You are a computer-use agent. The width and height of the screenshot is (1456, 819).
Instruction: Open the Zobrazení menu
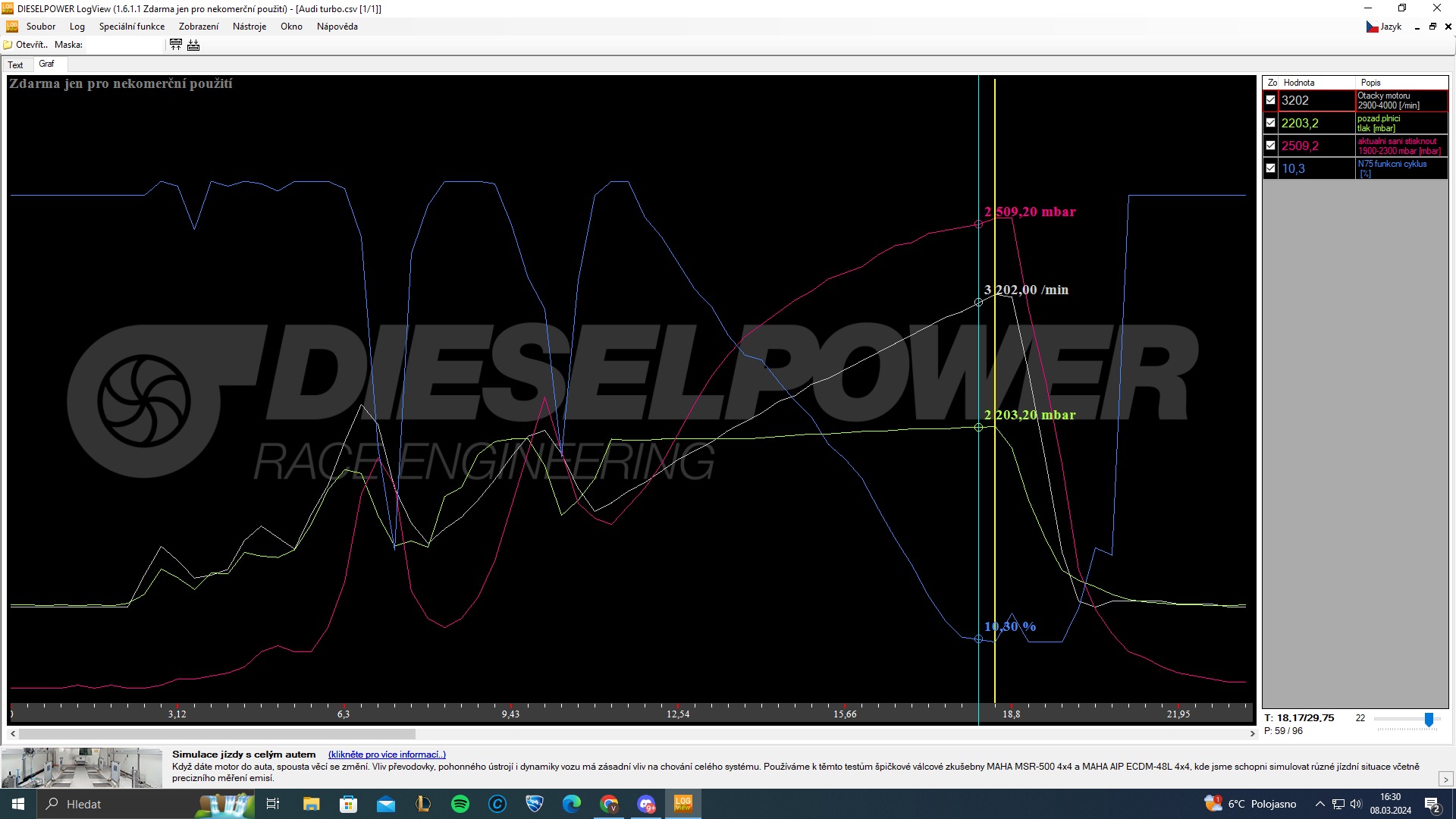199,27
